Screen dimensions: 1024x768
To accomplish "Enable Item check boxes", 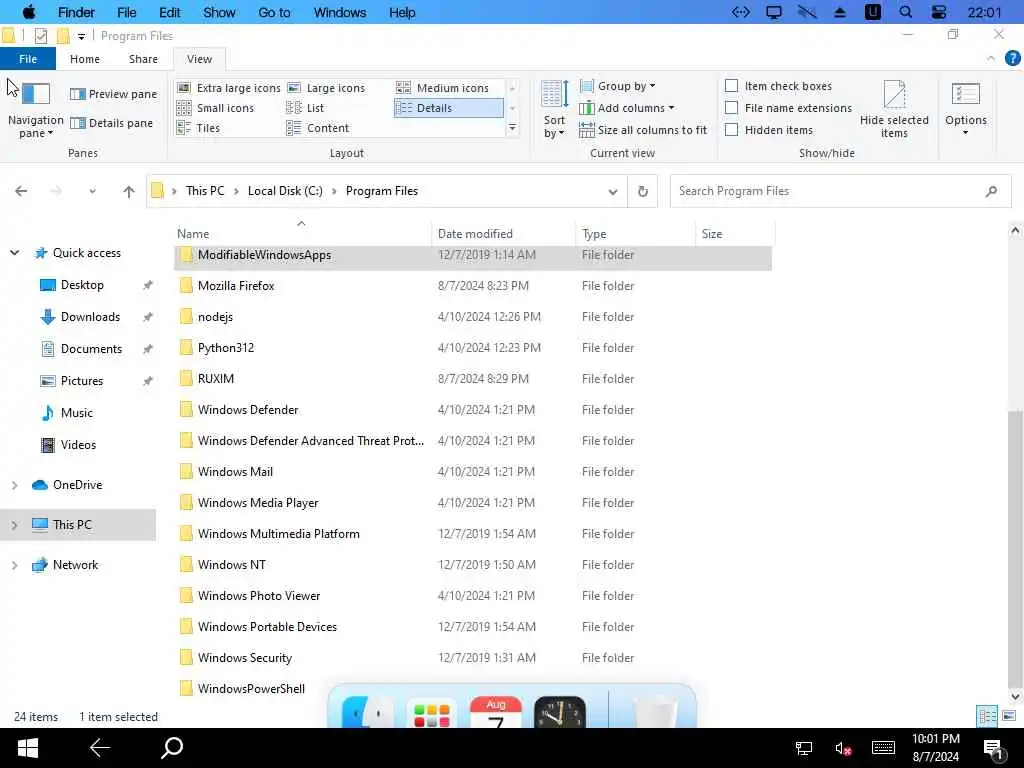I will (x=732, y=86).
